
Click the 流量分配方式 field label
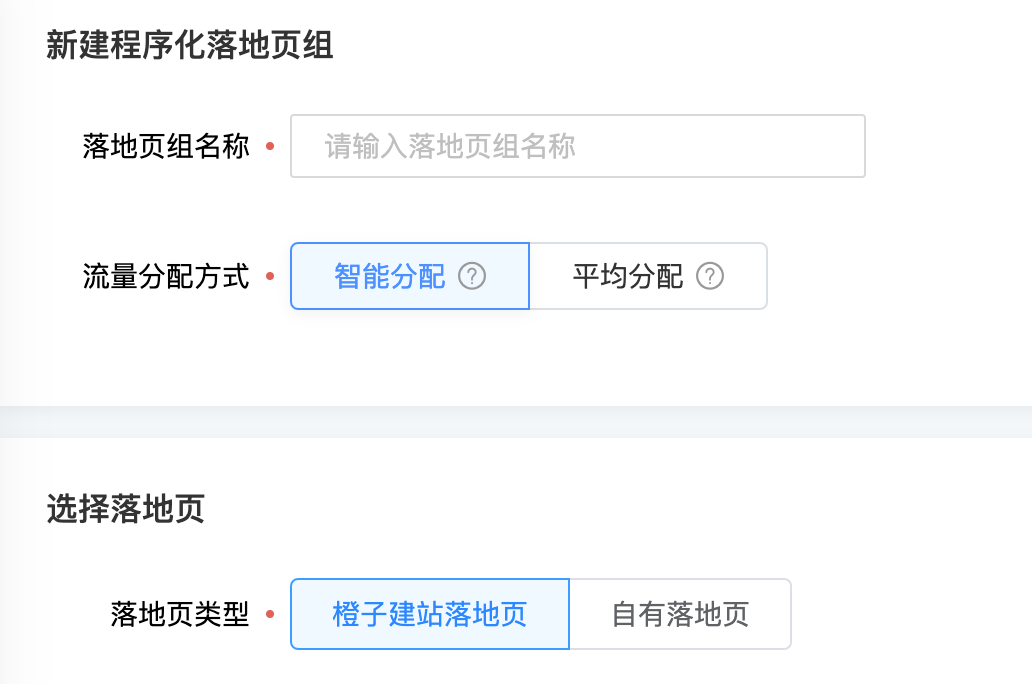[x=166, y=276]
